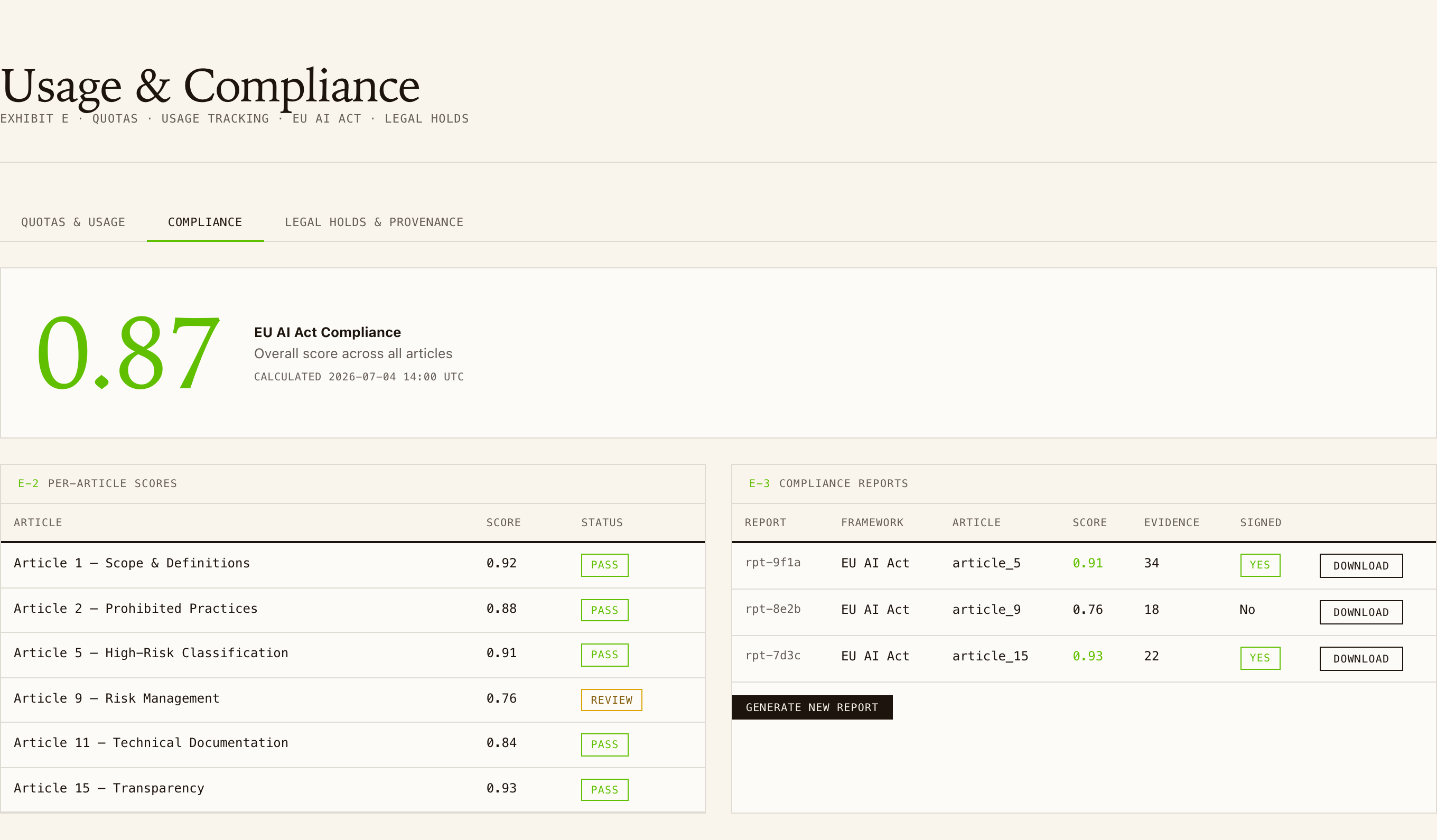Click No signed value for rpt-8e2b

[x=1247, y=610]
